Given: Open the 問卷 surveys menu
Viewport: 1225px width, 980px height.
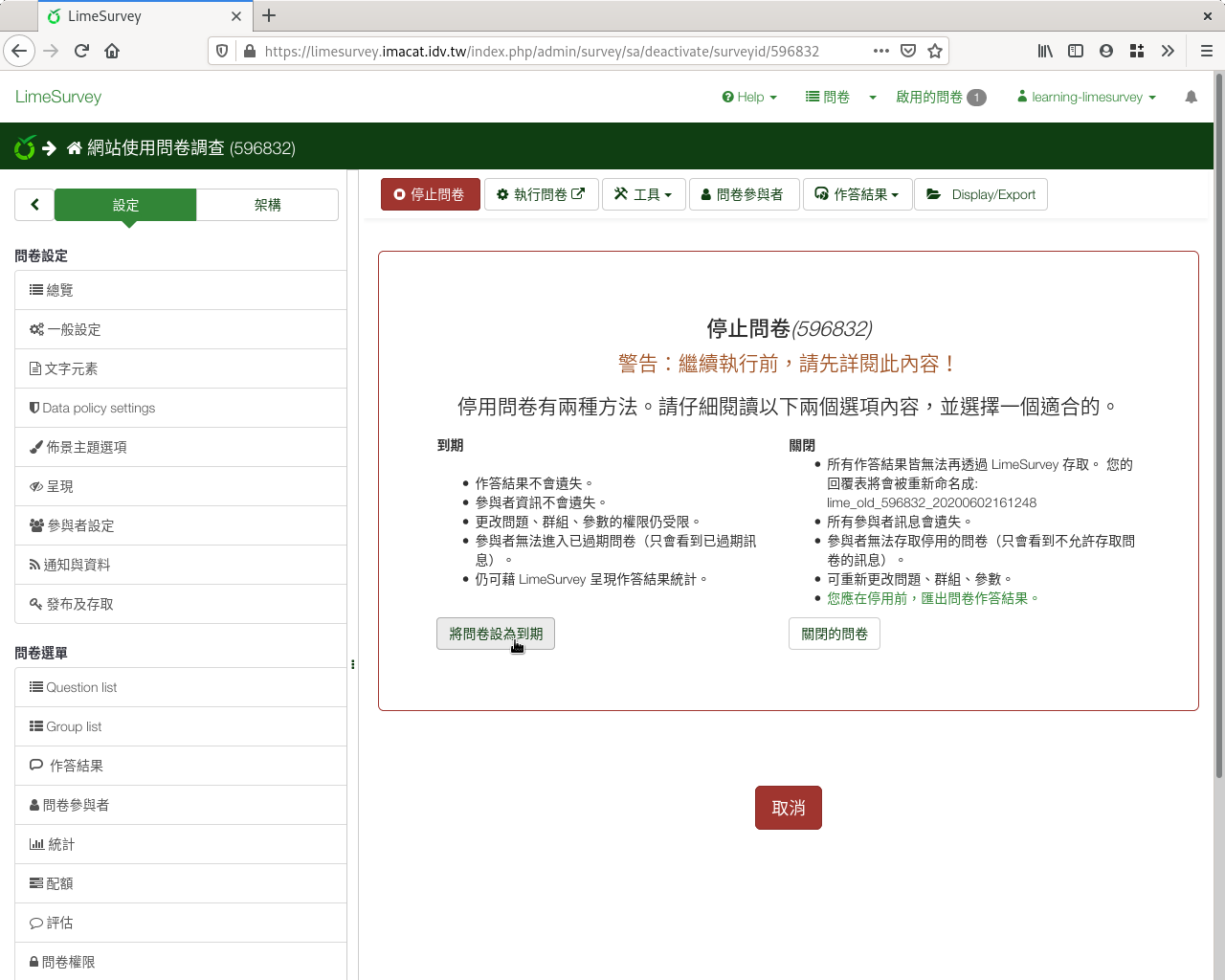Looking at the screenshot, I should click(828, 97).
